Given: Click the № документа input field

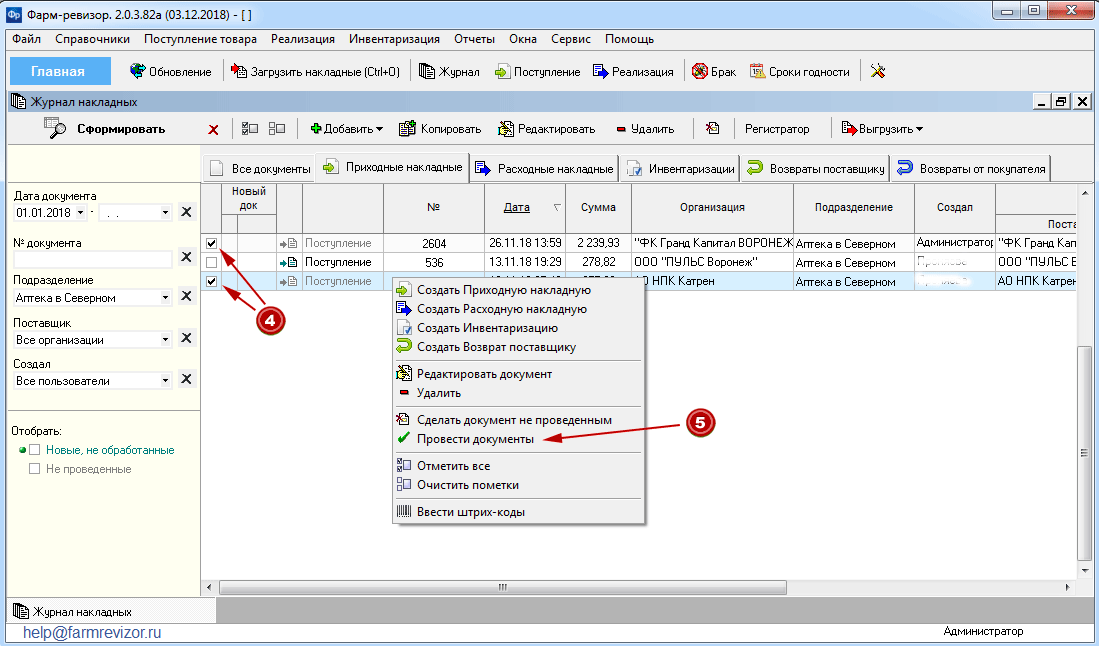Looking at the screenshot, I should coord(93,259).
